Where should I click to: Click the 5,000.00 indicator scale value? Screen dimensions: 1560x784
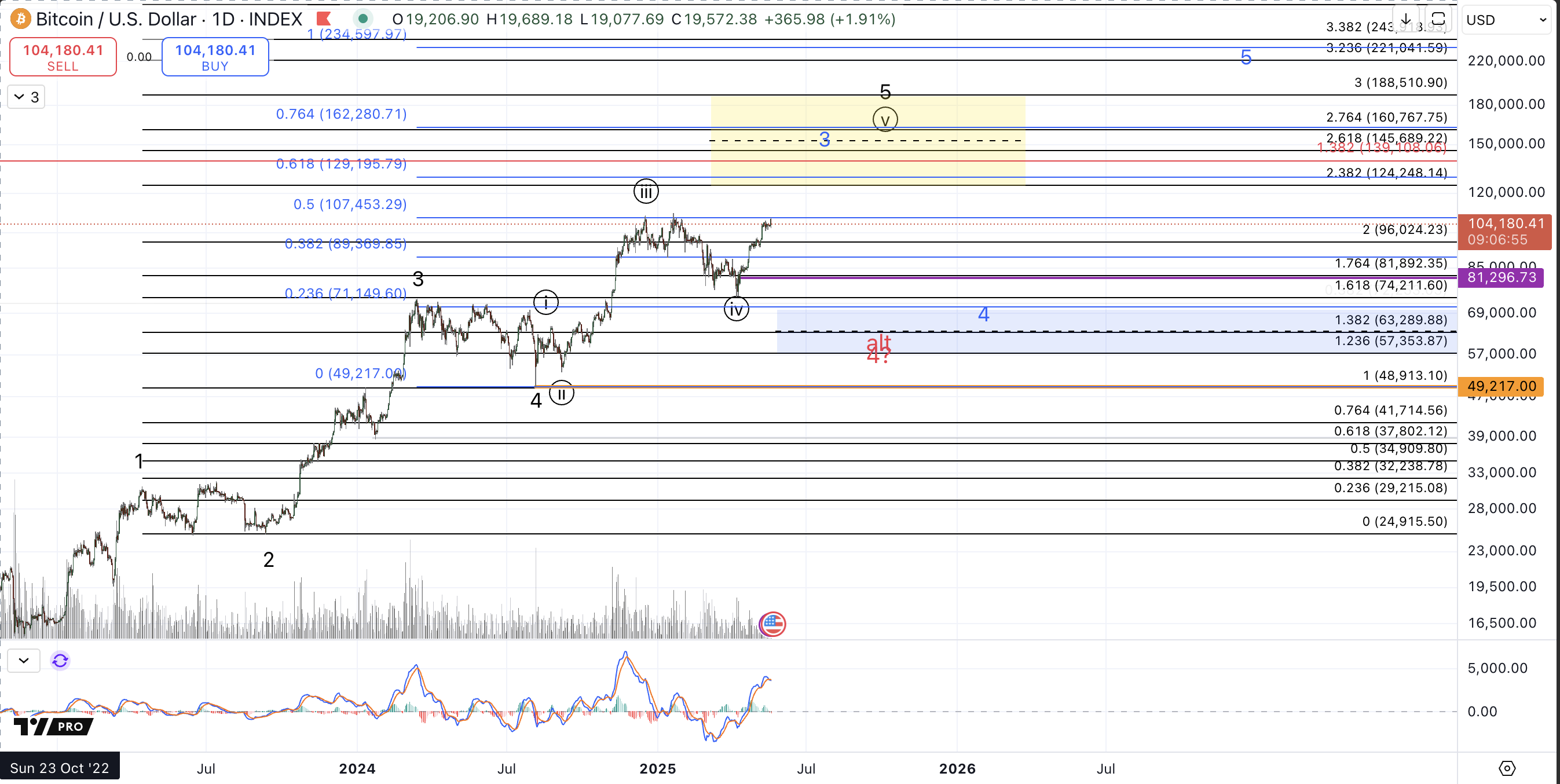(1497, 668)
